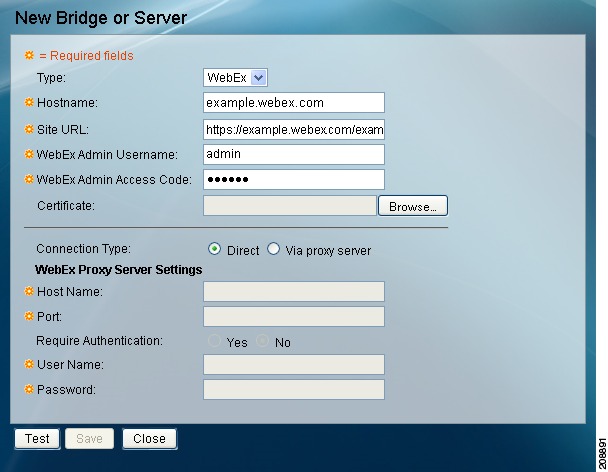Screen dimensions: 608x472
Task: Click the required icon beside Password
Action: pos(29,389)
